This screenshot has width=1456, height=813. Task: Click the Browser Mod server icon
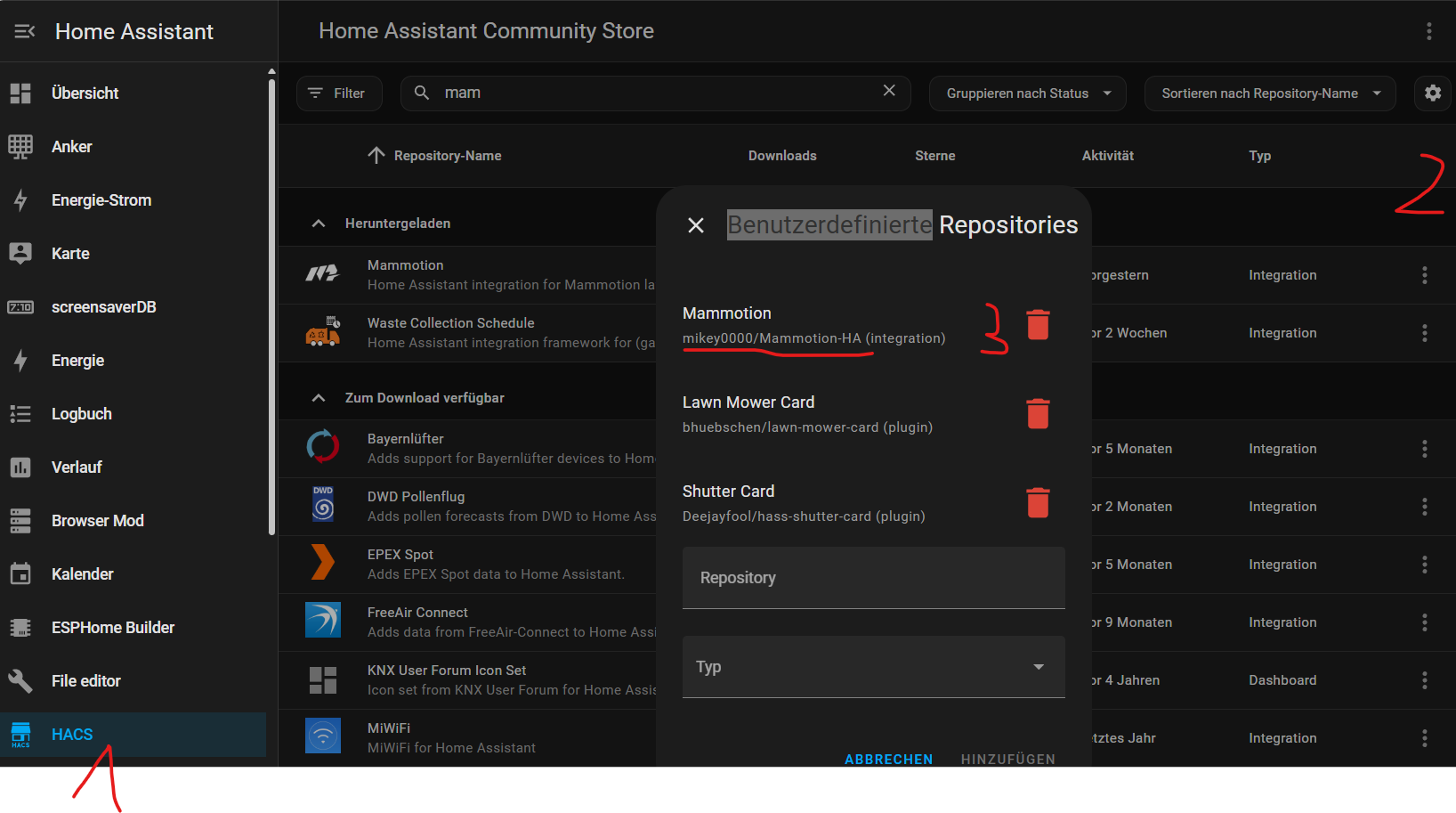(x=20, y=521)
